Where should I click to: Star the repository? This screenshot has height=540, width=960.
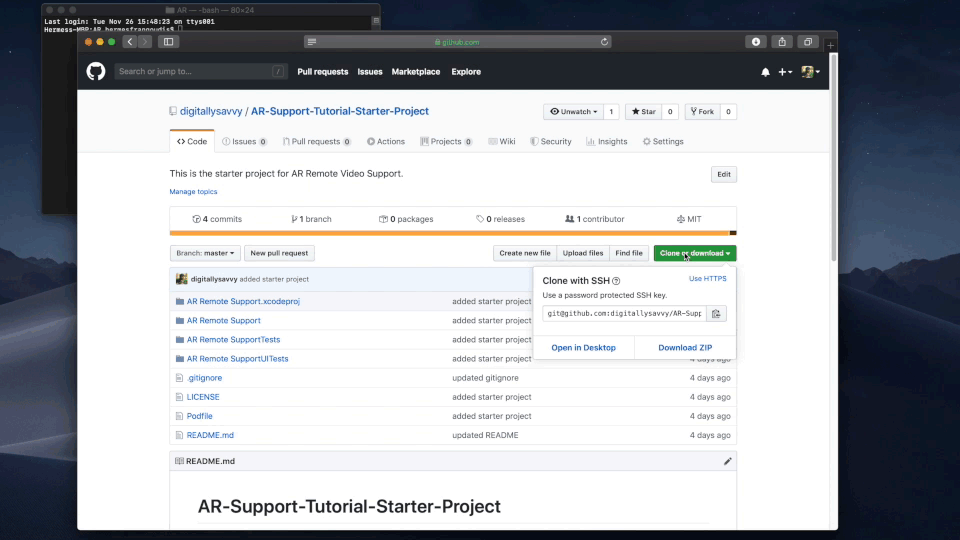coord(643,111)
